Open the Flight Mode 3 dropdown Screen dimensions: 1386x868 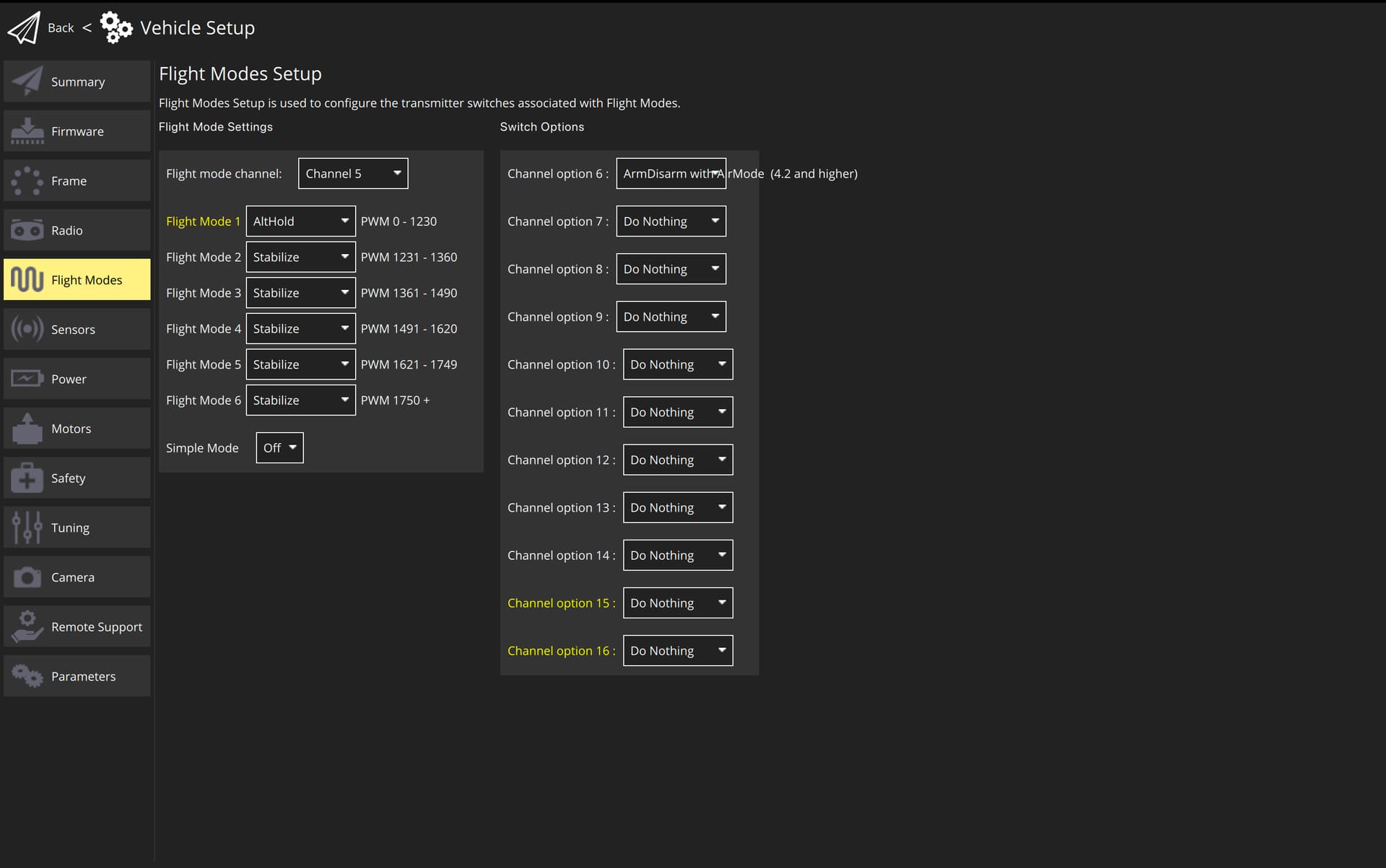point(300,293)
